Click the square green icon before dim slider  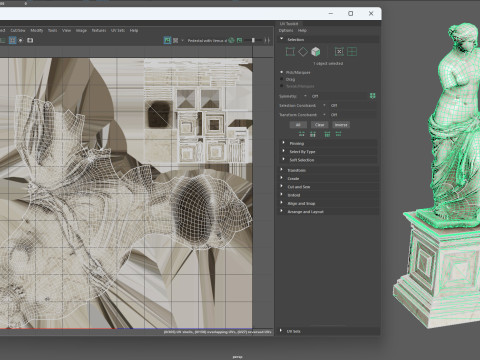point(239,40)
